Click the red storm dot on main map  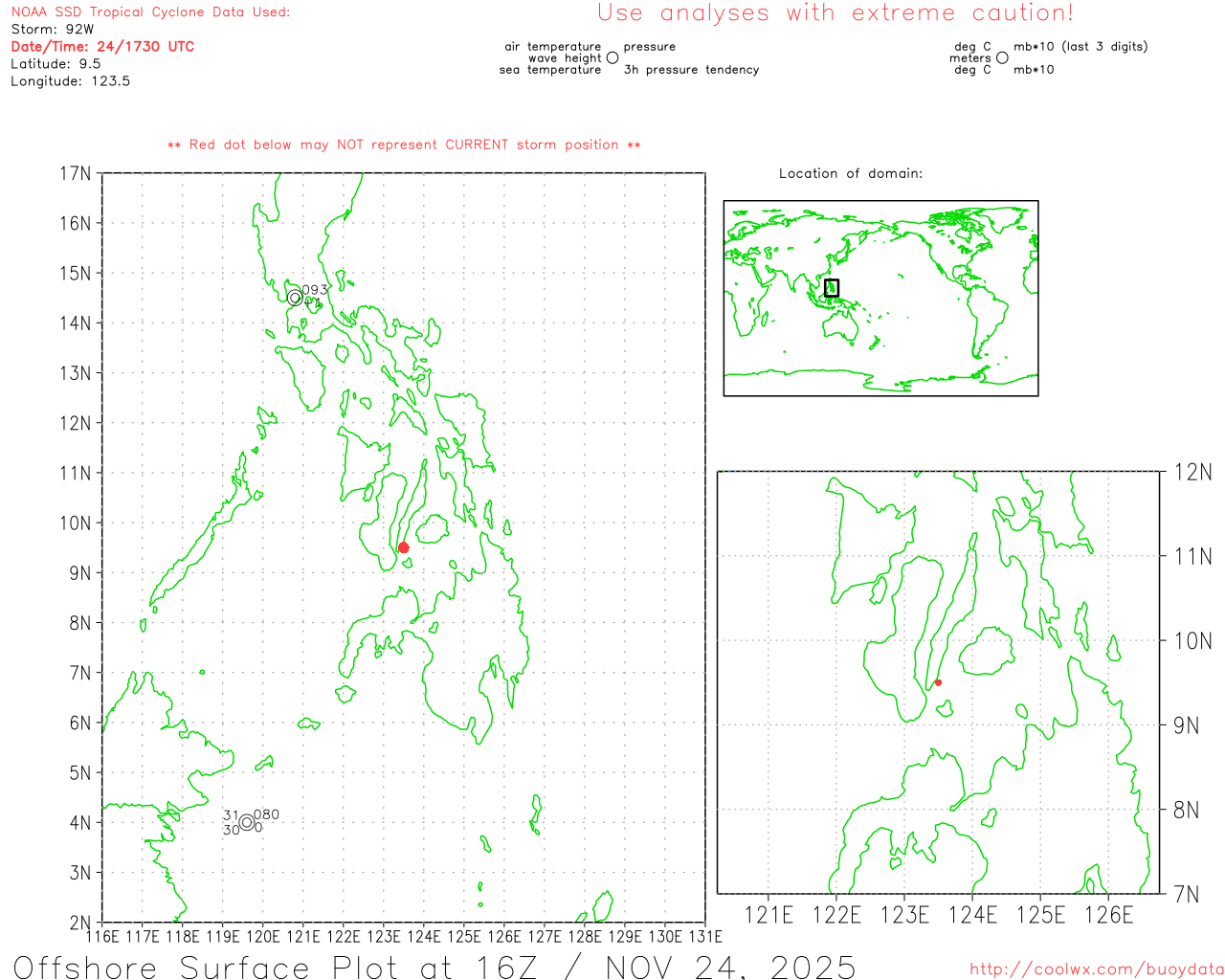click(x=403, y=547)
